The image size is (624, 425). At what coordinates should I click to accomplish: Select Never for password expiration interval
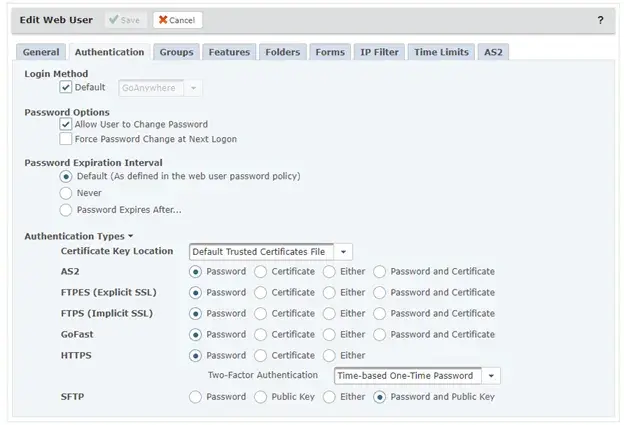point(66,193)
